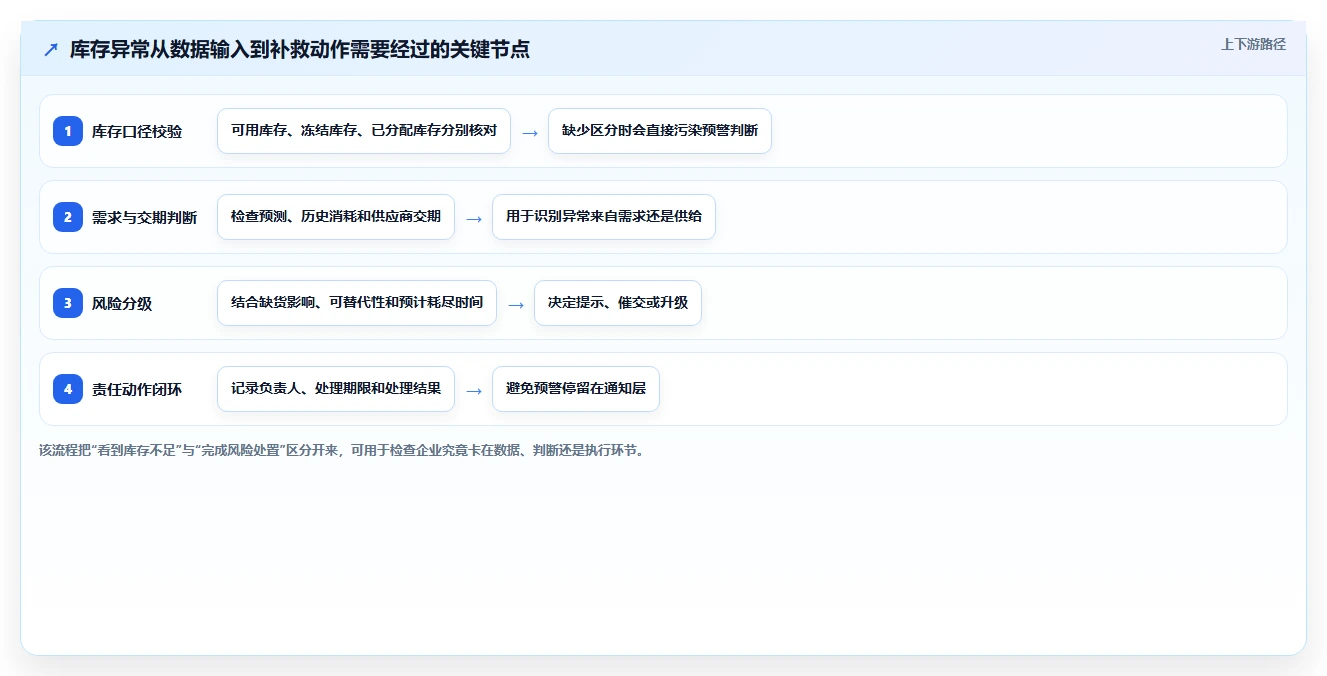Click the step 1 number badge

click(x=68, y=131)
